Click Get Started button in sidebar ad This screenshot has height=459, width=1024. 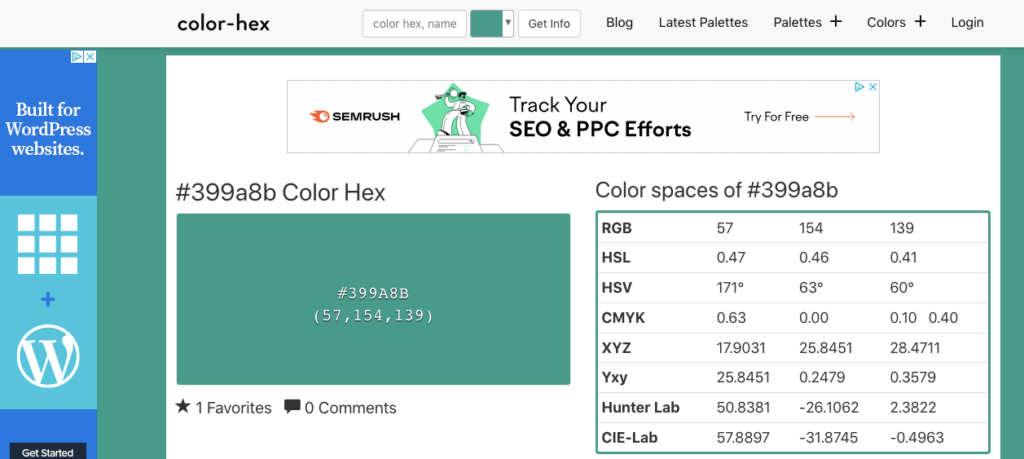click(x=48, y=452)
